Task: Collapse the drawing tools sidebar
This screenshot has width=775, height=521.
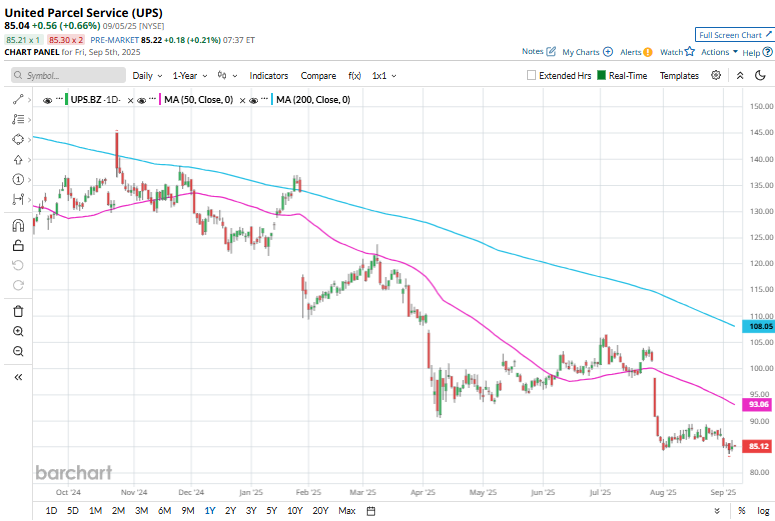Action: click(x=18, y=377)
